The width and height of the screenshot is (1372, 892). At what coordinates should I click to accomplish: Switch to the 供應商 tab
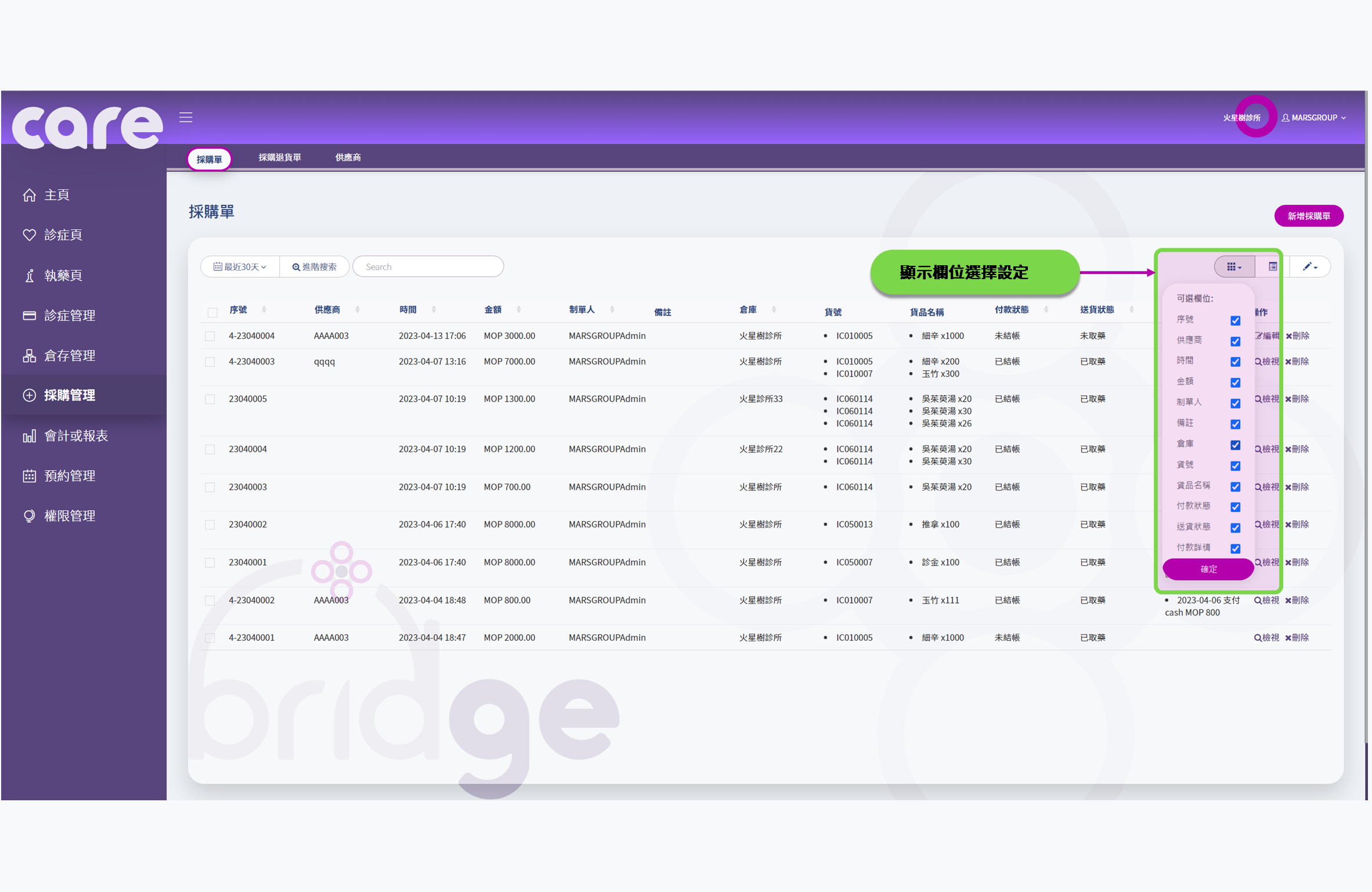tap(347, 157)
